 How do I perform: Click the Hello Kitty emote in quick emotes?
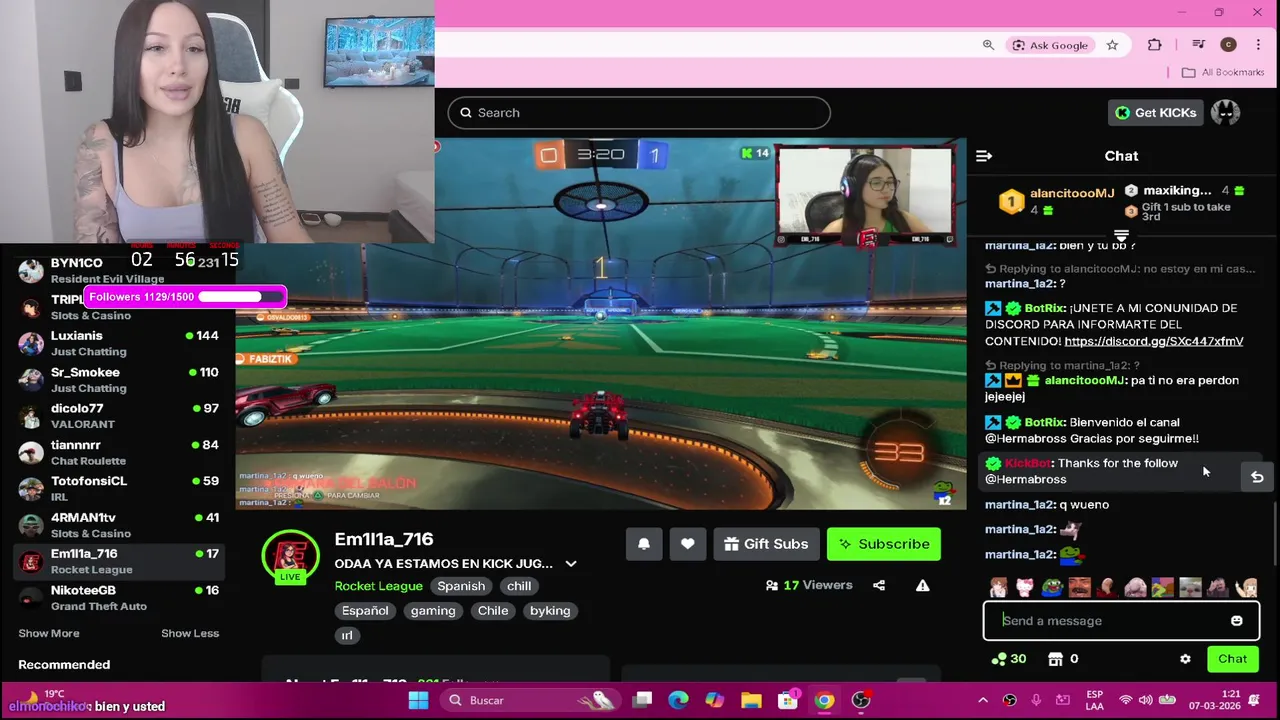tap(1024, 587)
